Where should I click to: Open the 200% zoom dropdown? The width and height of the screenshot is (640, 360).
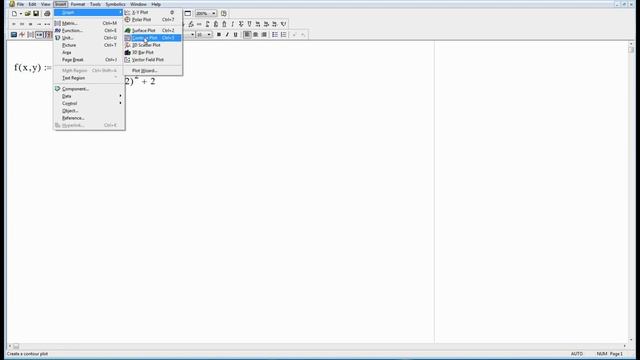[x=213, y=13]
